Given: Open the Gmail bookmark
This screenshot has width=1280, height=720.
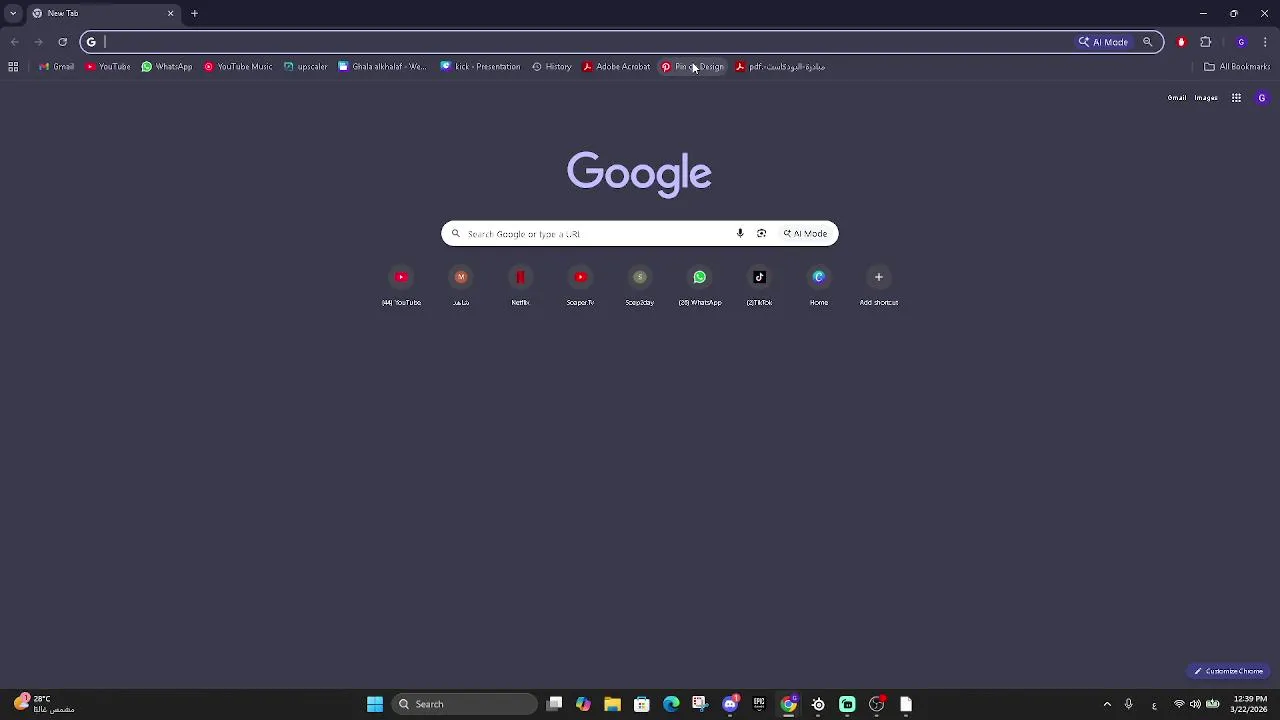Looking at the screenshot, I should (57, 67).
